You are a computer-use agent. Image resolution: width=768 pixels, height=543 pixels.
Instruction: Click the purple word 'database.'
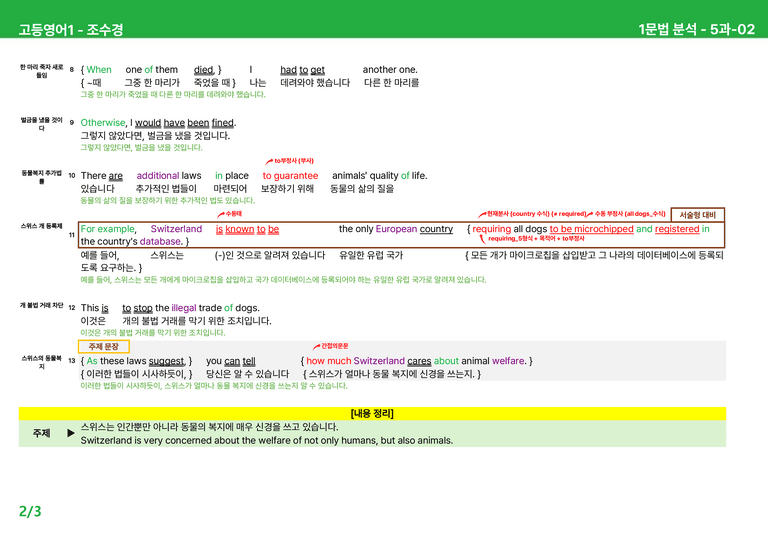161,241
